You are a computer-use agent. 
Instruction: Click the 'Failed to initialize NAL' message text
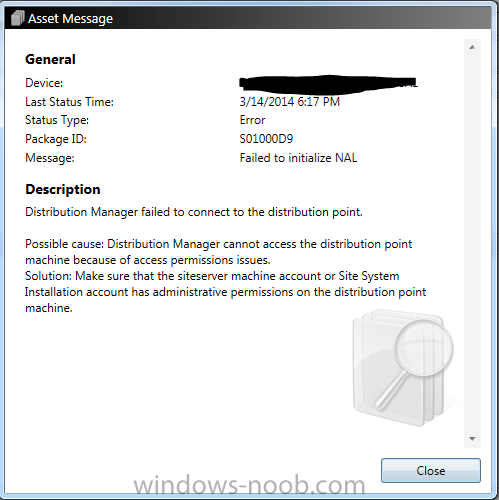(x=298, y=158)
